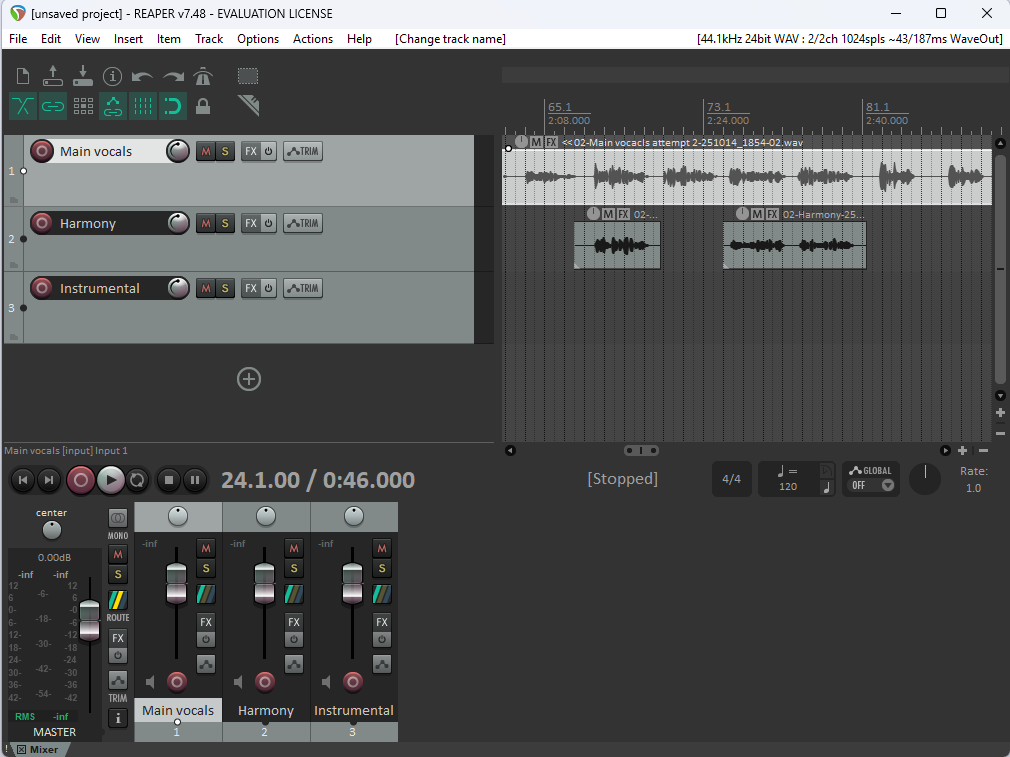Click the Play button in transport

pyautogui.click(x=110, y=480)
